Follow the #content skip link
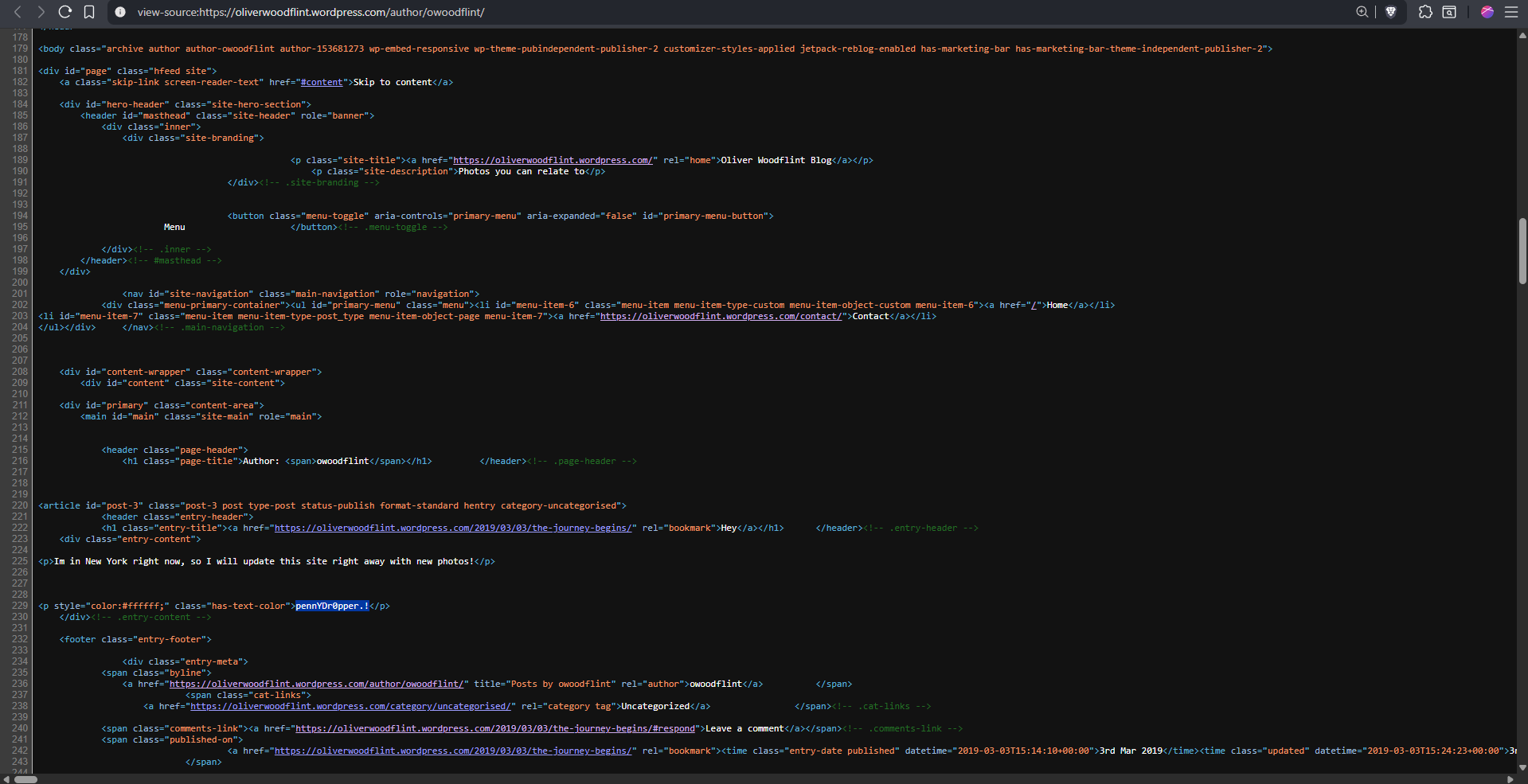Viewport: 1528px width, 784px height. click(322, 83)
